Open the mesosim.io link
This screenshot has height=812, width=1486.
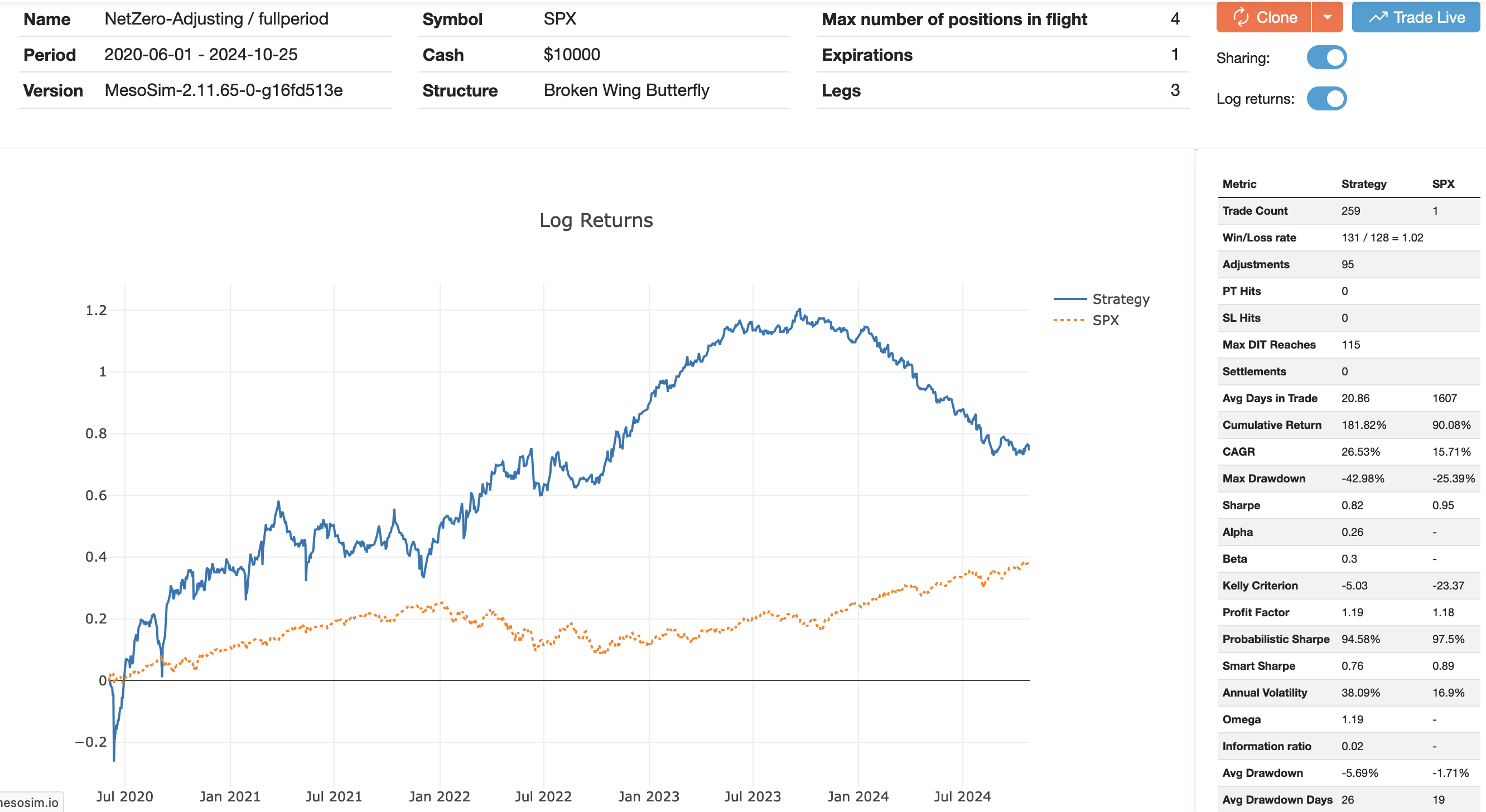[x=29, y=802]
